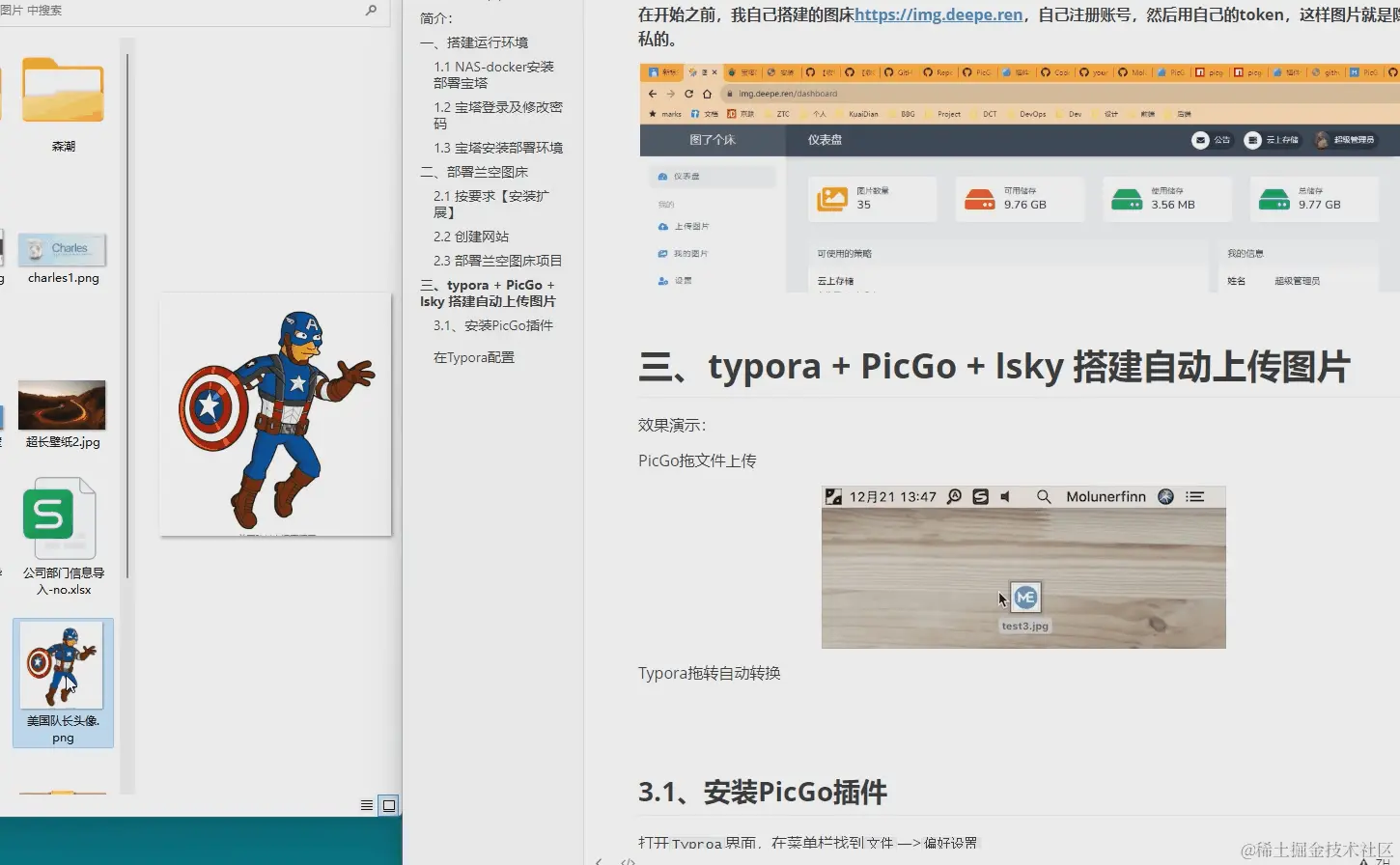Open the bold 三、typora + PicGo outline heading

(487, 293)
